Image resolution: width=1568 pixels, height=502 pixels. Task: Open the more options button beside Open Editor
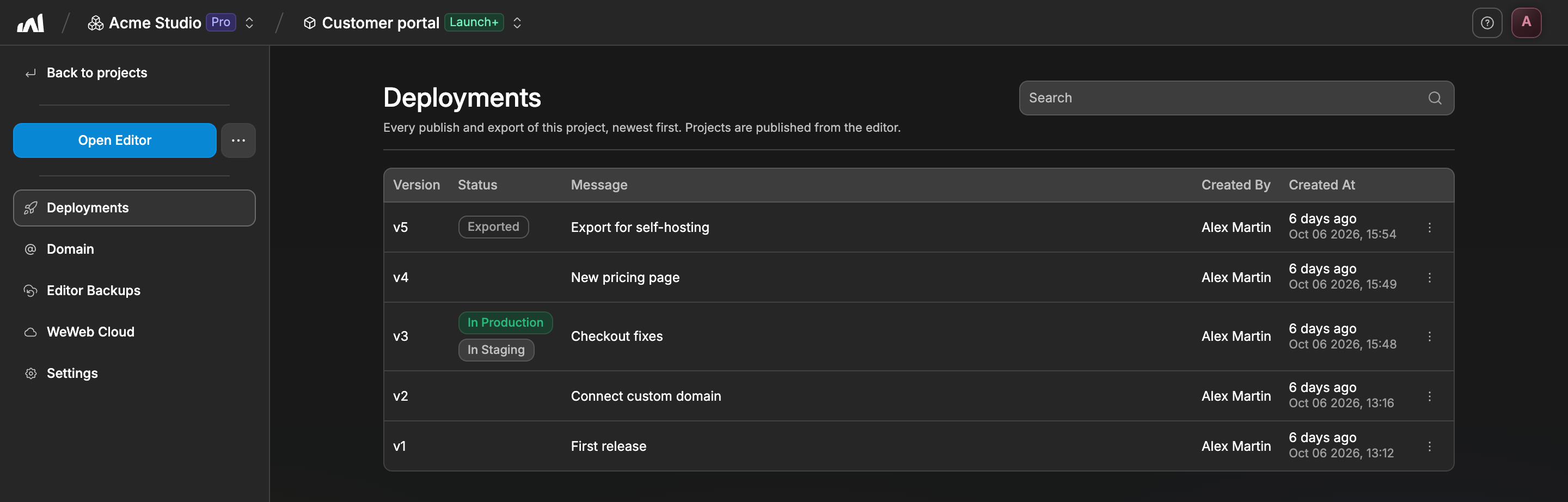pos(238,140)
